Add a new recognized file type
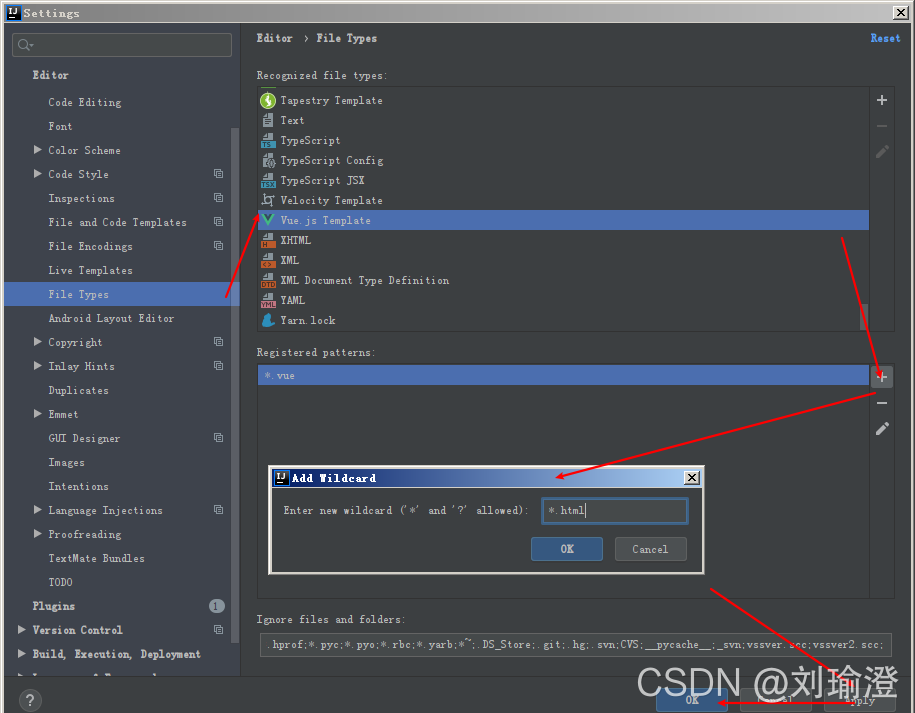Viewport: 915px width, 713px height. pyautogui.click(x=882, y=100)
